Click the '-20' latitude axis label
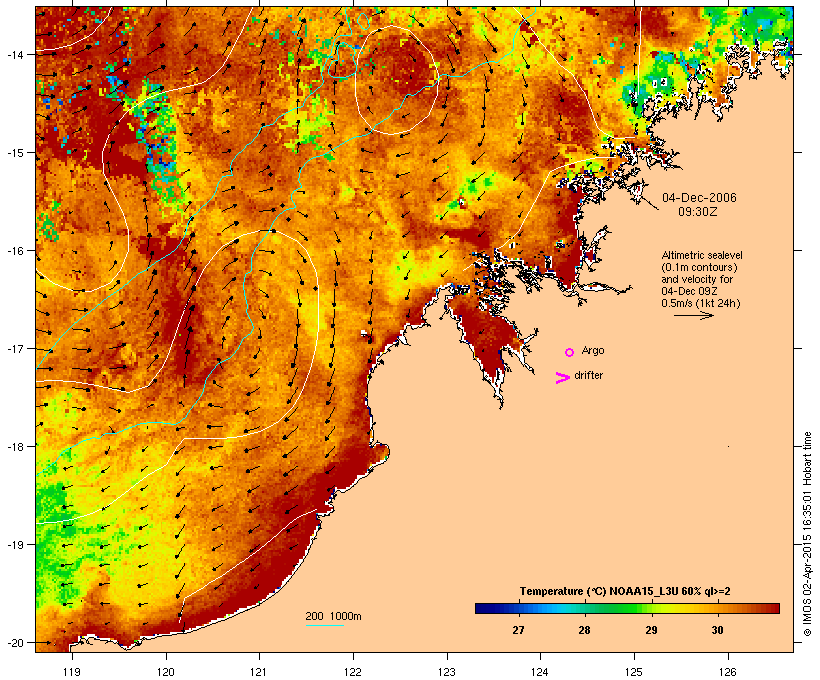 (x=14, y=643)
